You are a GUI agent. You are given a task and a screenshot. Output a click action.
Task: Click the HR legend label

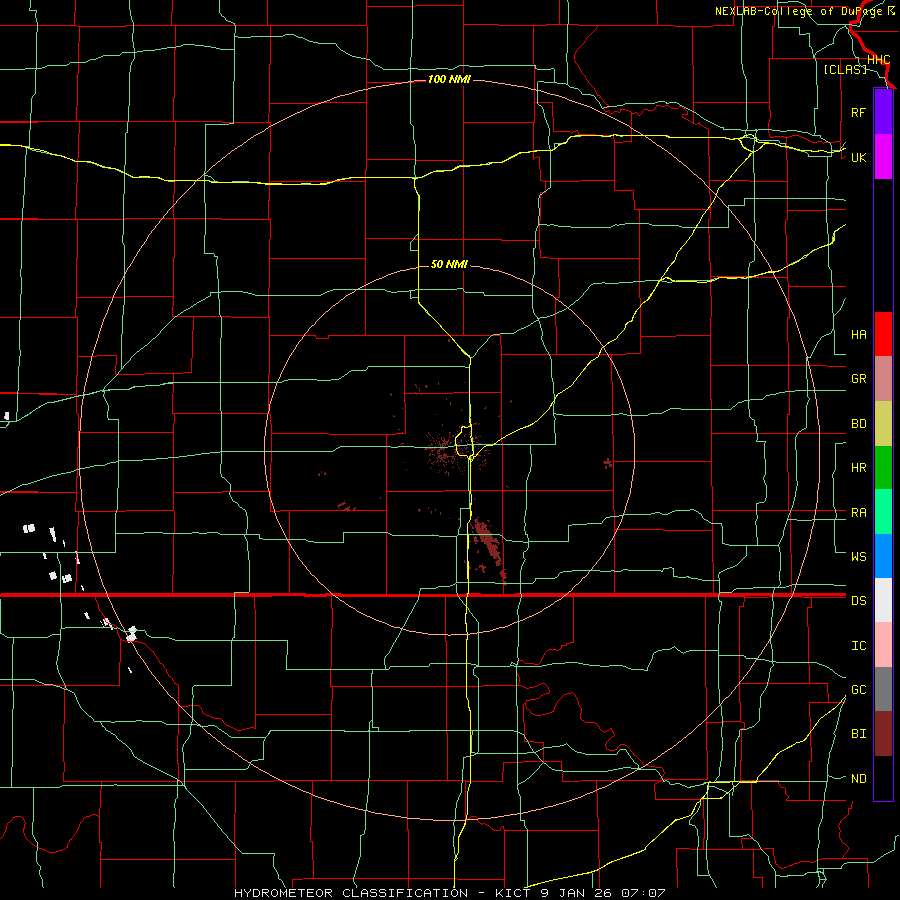[858, 468]
